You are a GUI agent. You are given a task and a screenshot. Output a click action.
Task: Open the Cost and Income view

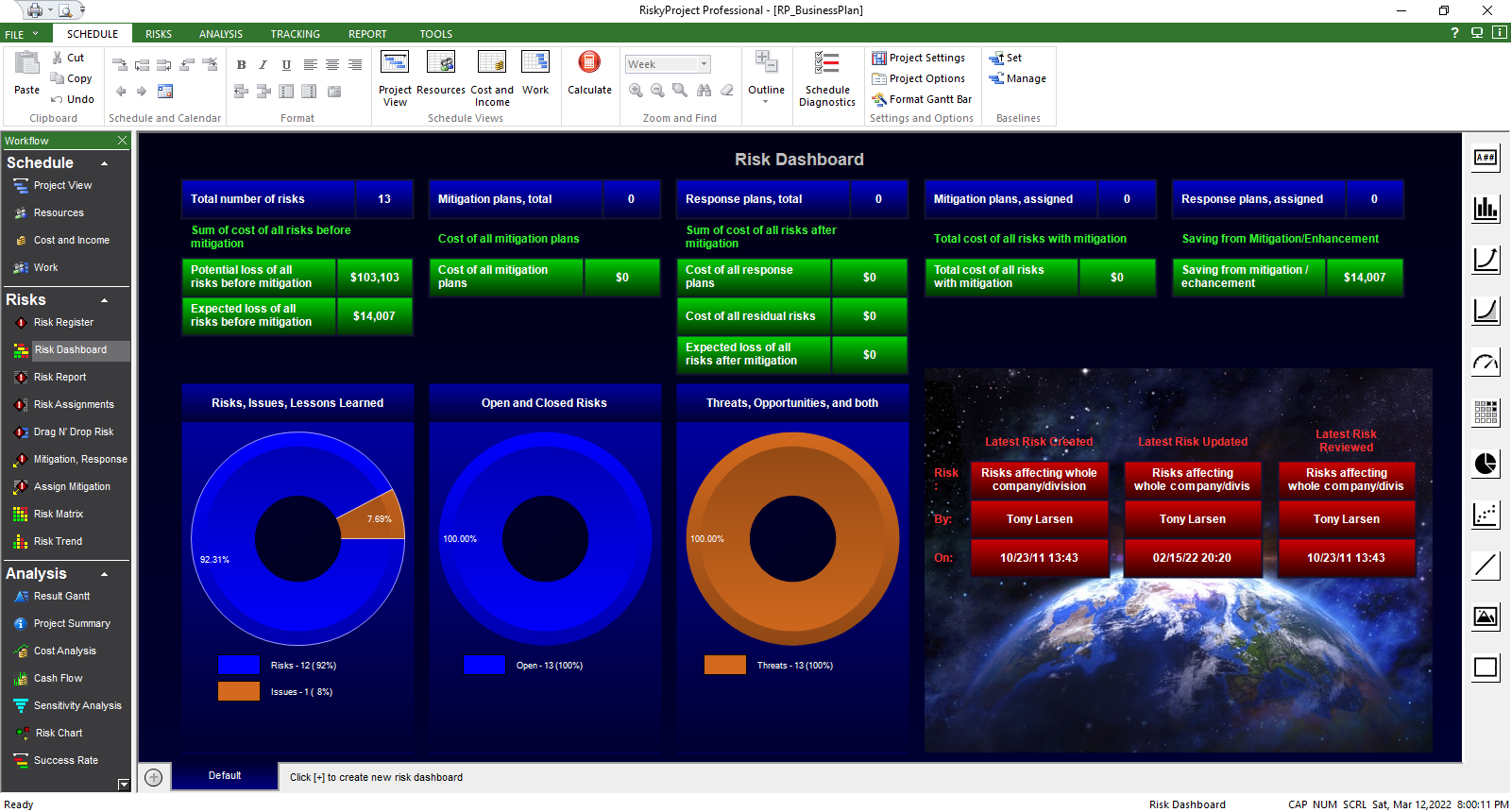(x=492, y=79)
